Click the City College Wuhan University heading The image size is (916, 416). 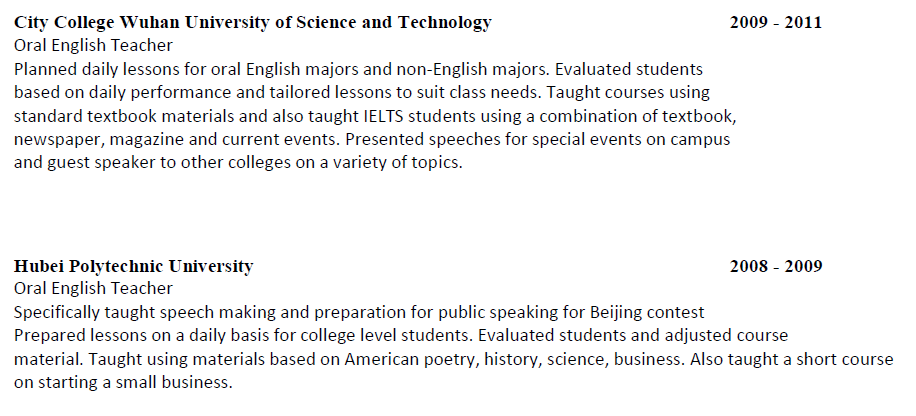tap(253, 22)
